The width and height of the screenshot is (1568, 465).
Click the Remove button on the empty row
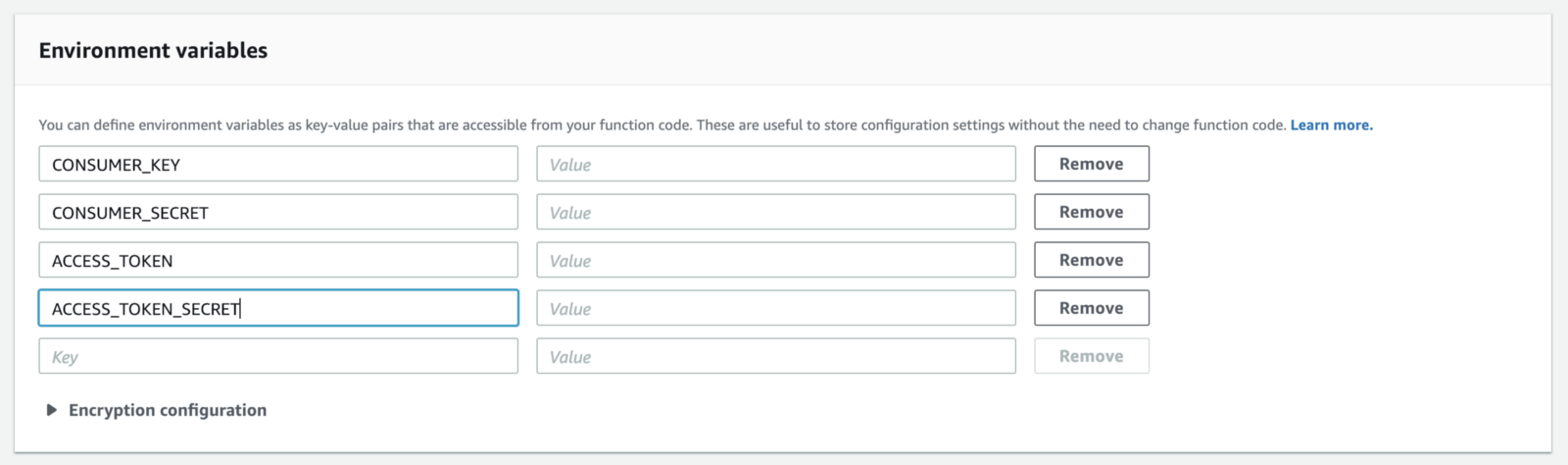point(1091,356)
